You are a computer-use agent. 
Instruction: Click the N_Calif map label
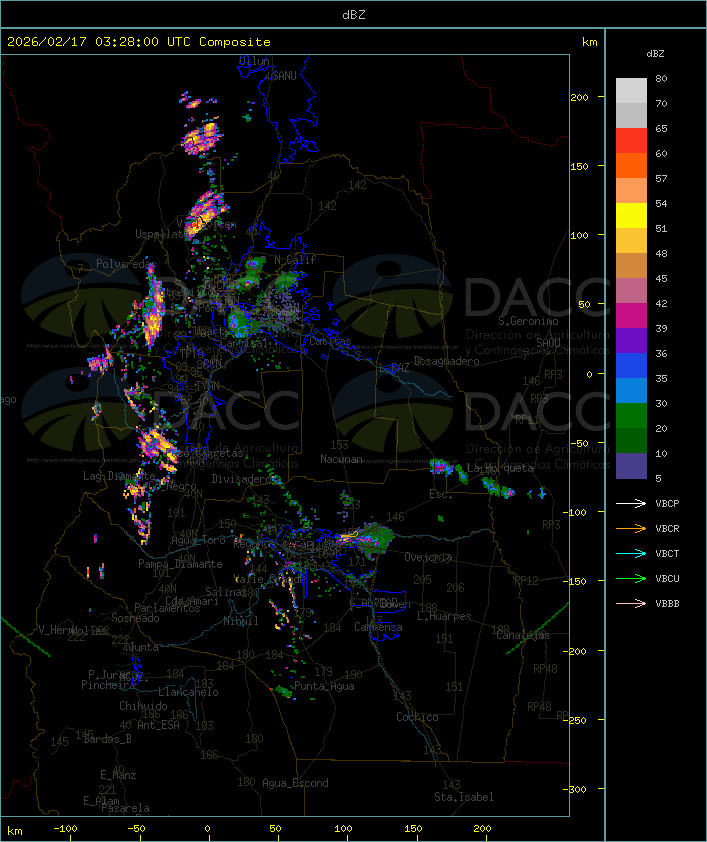point(295,260)
